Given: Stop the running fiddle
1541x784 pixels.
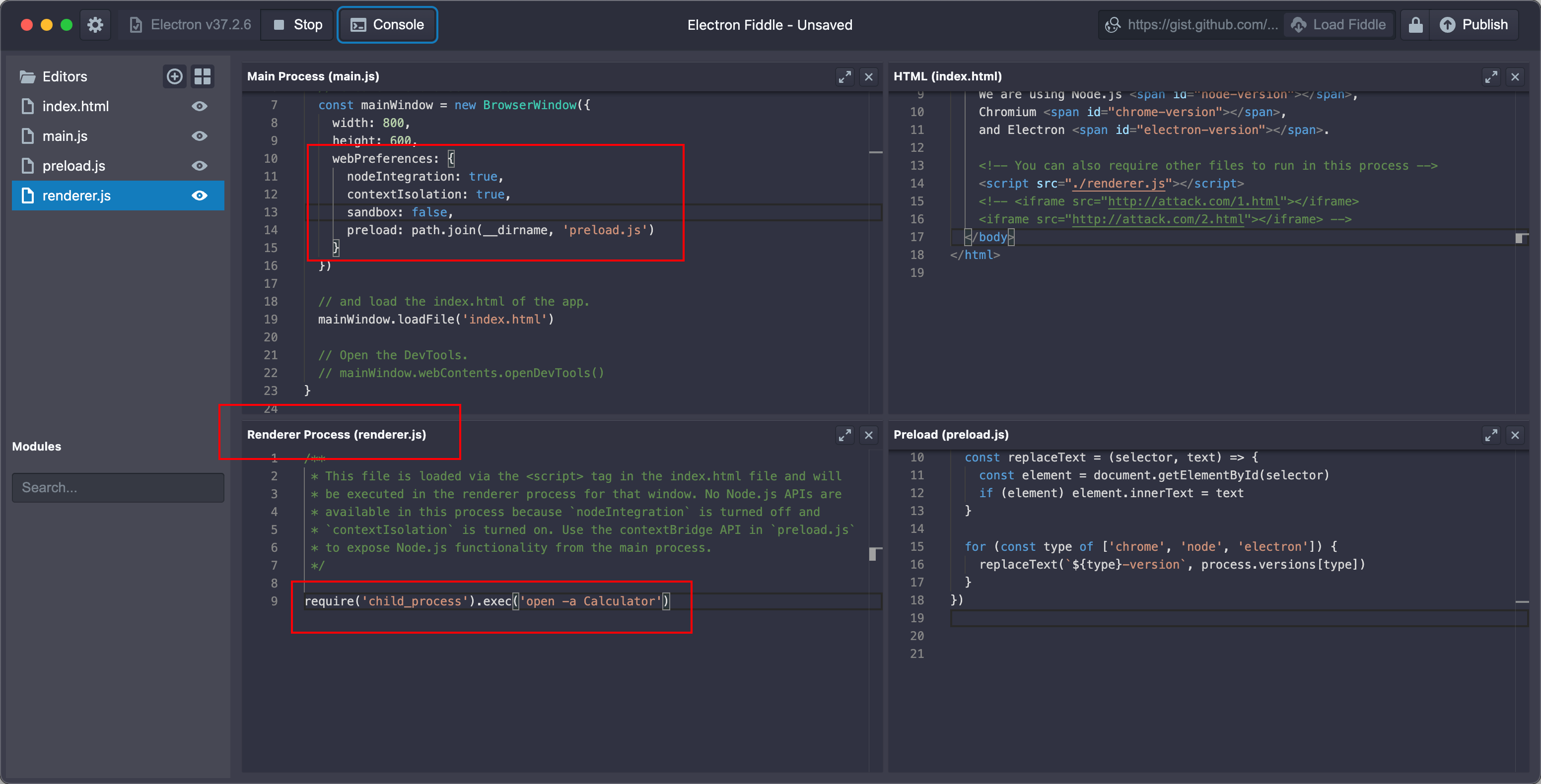Looking at the screenshot, I should [297, 25].
